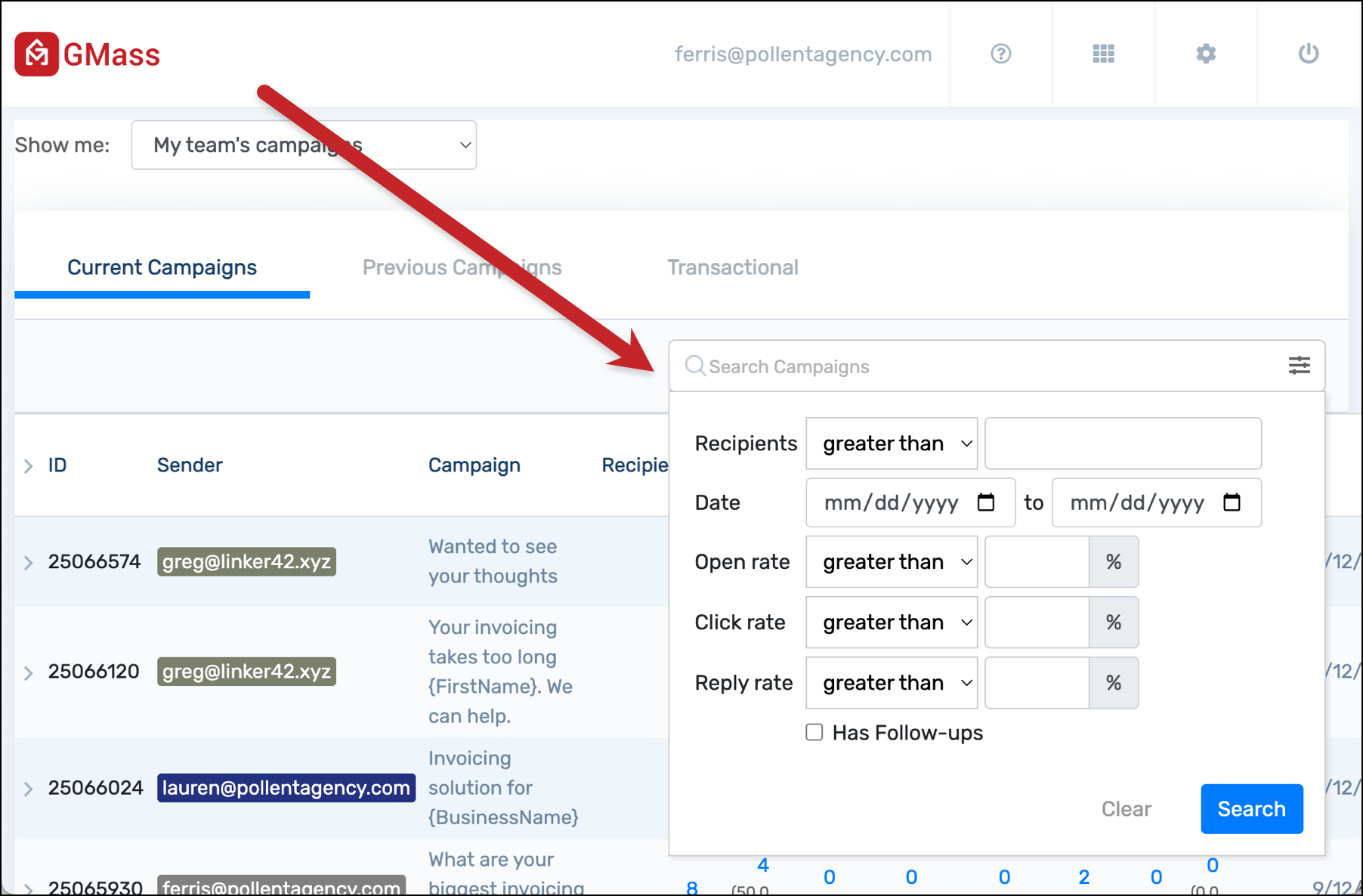Open the 'Your invoicing takes too long' campaign
Image resolution: width=1363 pixels, height=896 pixels.
click(x=500, y=672)
